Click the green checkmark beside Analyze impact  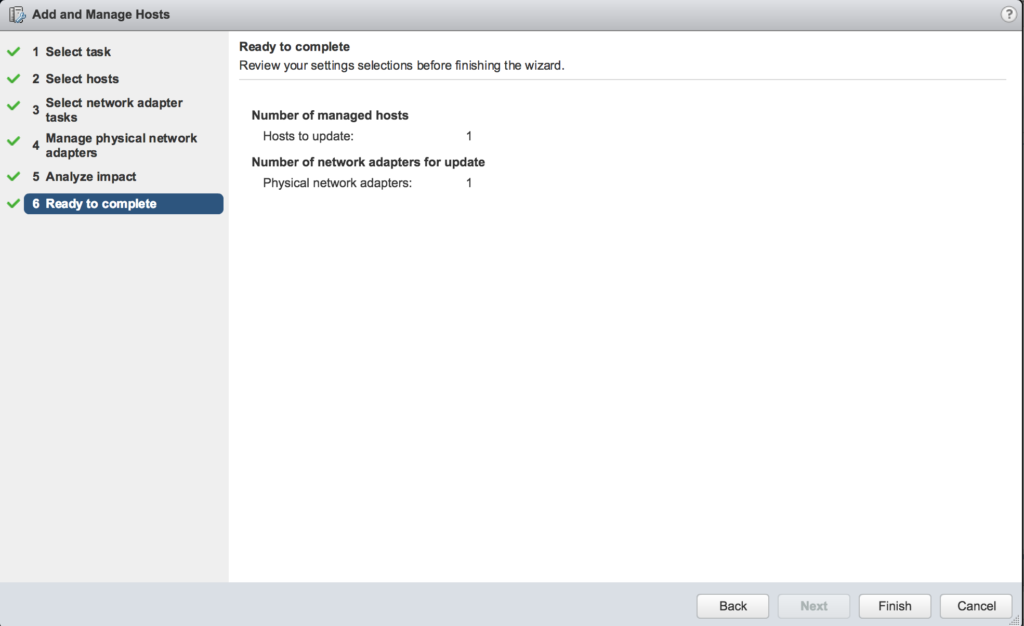(x=14, y=176)
